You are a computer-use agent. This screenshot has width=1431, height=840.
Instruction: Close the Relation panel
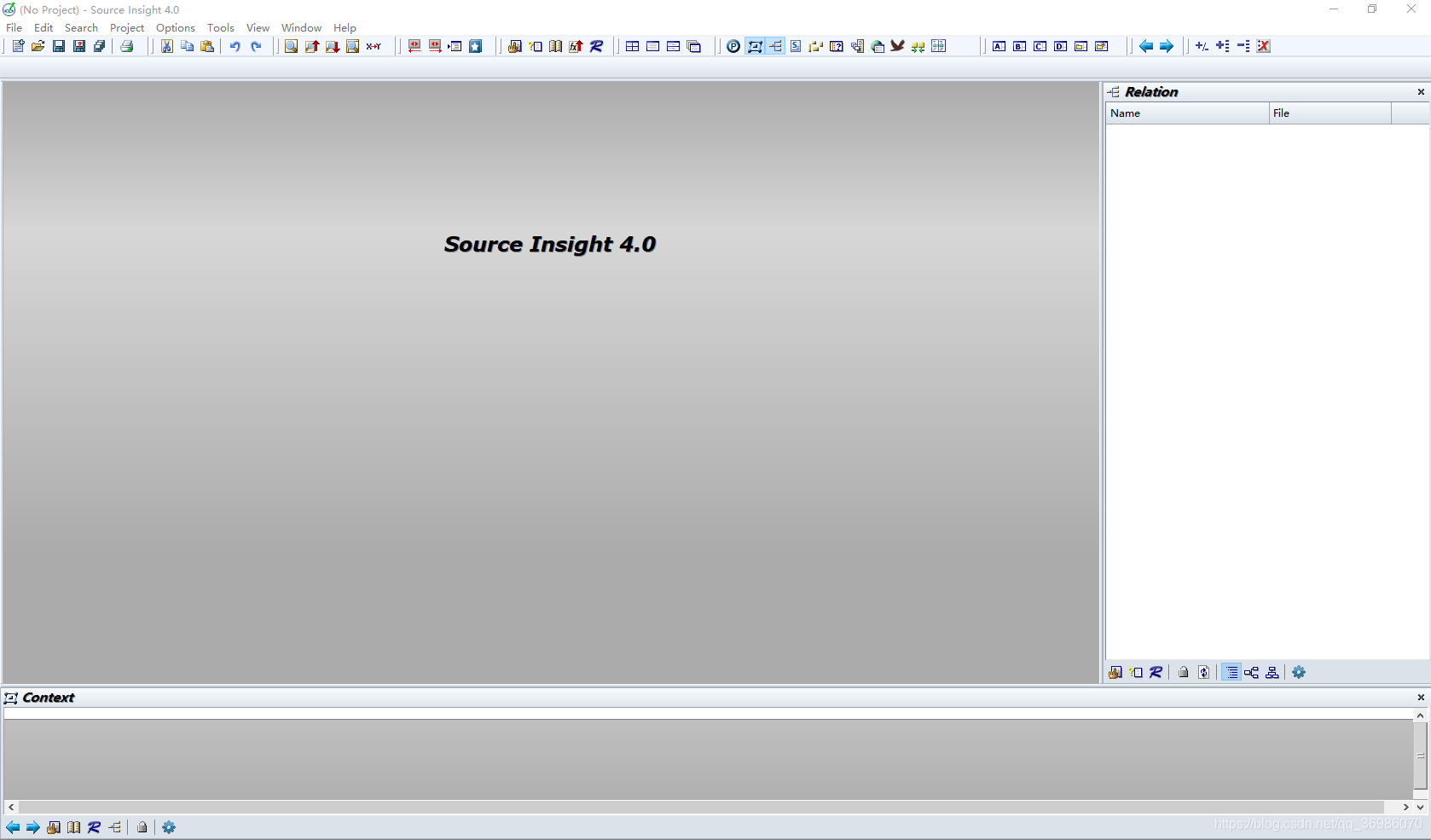(1421, 91)
